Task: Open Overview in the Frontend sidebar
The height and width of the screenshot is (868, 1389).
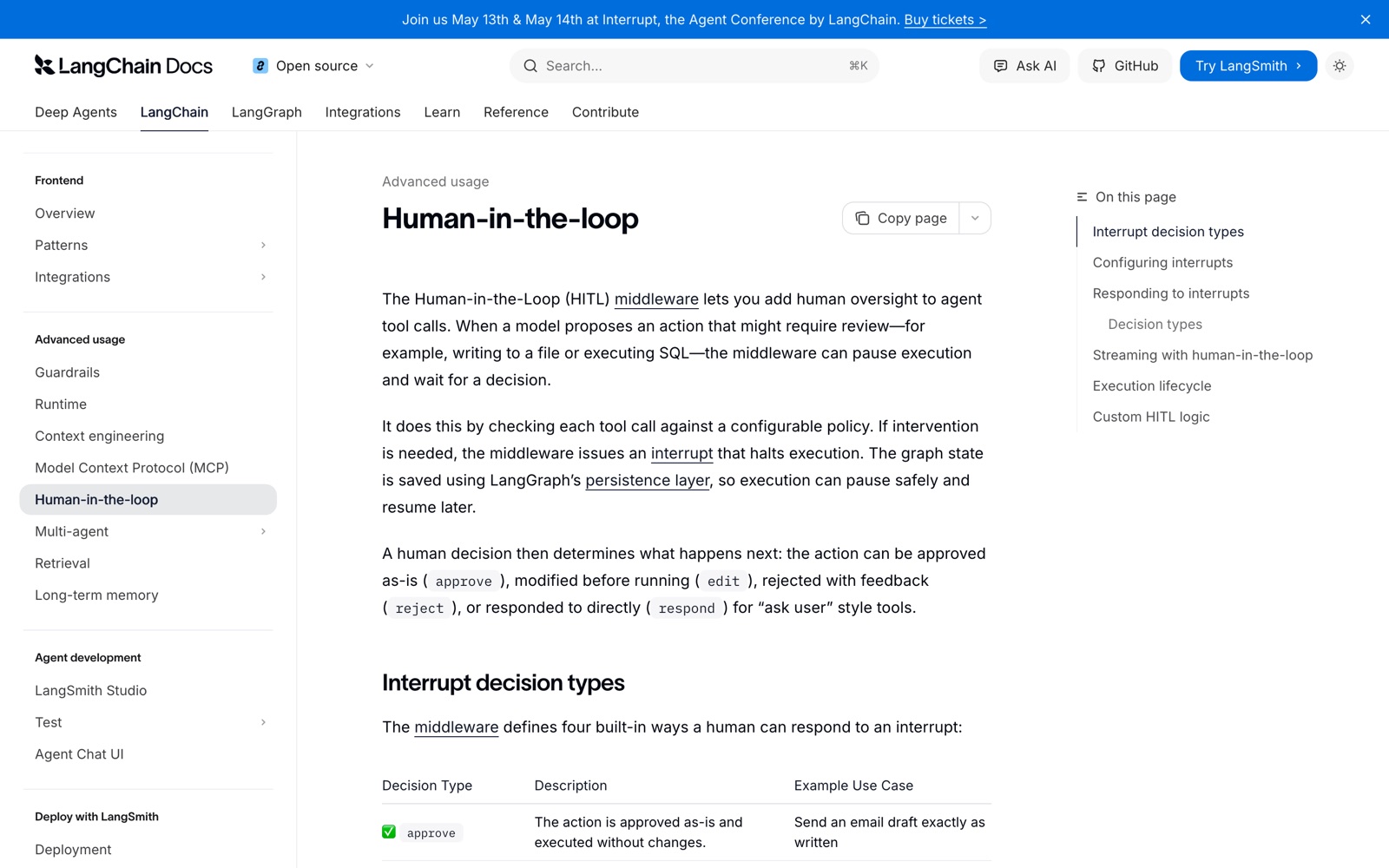Action: 65,213
